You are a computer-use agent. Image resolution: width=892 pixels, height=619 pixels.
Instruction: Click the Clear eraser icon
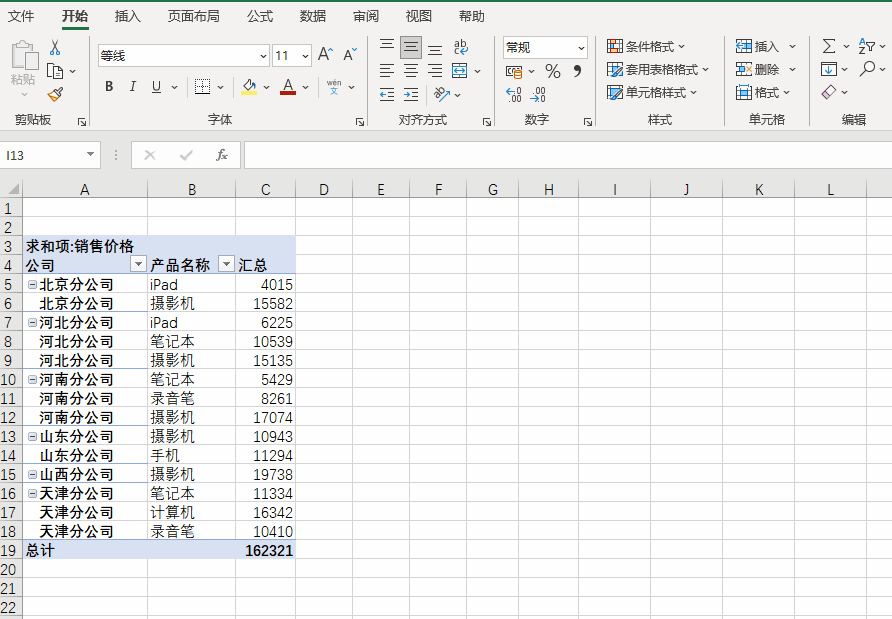coord(829,92)
